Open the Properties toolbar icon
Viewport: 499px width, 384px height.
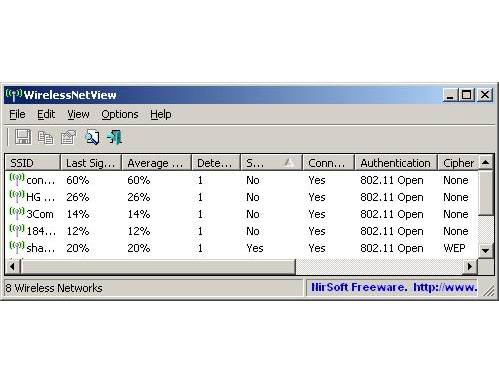pos(68,137)
